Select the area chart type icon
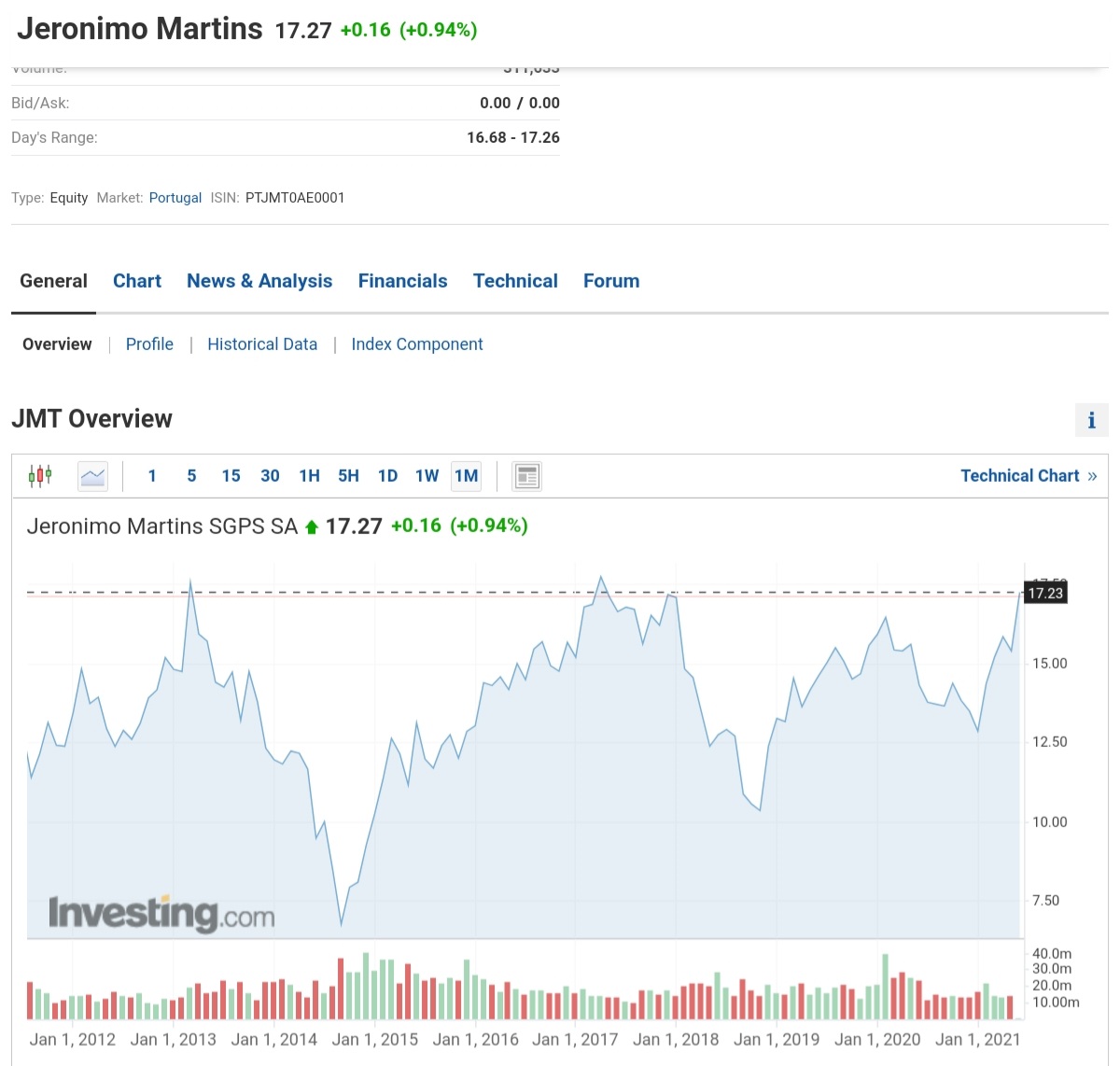Image resolution: width=1120 pixels, height=1066 pixels. click(x=92, y=476)
